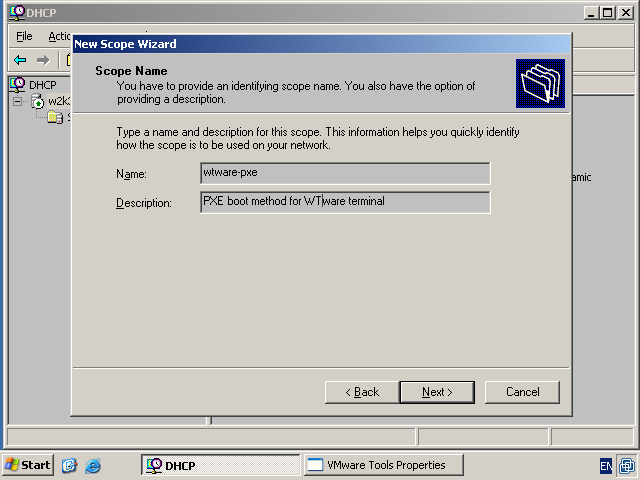This screenshot has width=640, height=480.
Task: Cancel the New Scope Wizard
Action: tap(522, 392)
